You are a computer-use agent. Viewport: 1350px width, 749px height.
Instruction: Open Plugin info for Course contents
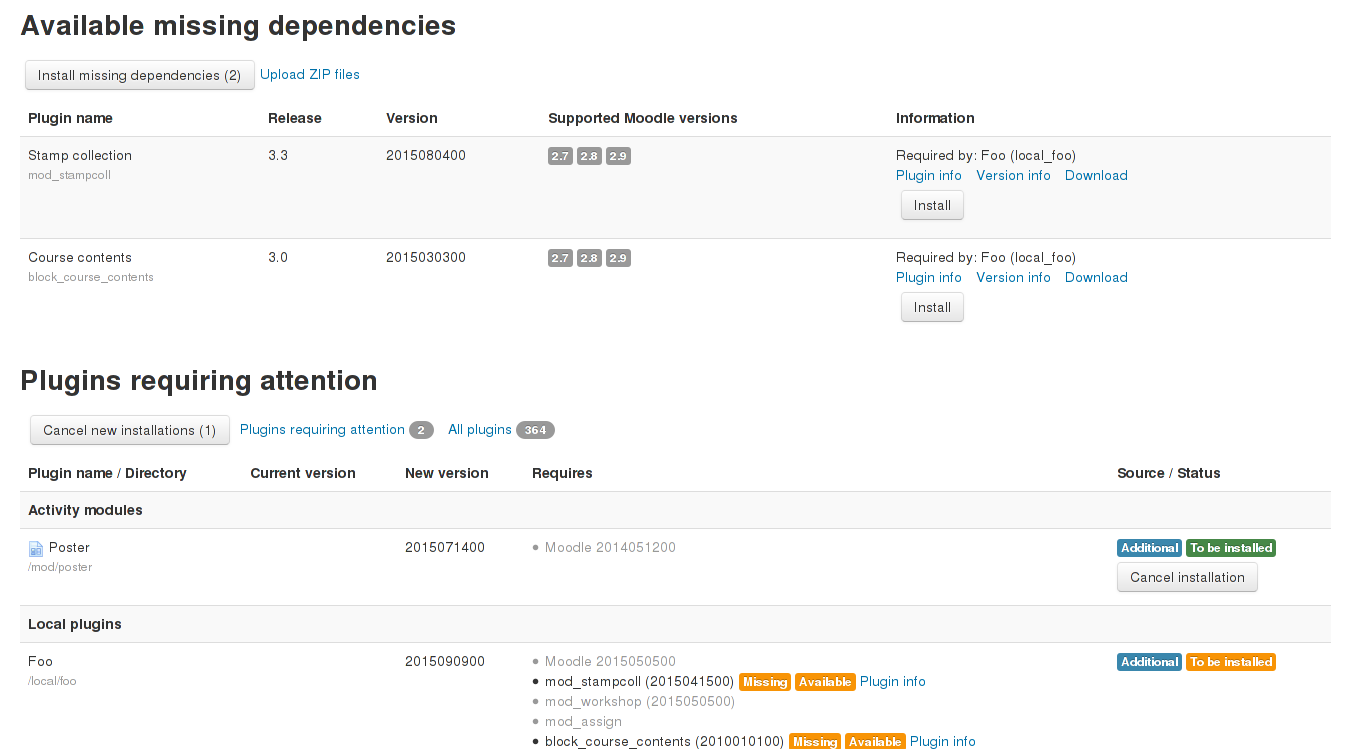coord(928,277)
